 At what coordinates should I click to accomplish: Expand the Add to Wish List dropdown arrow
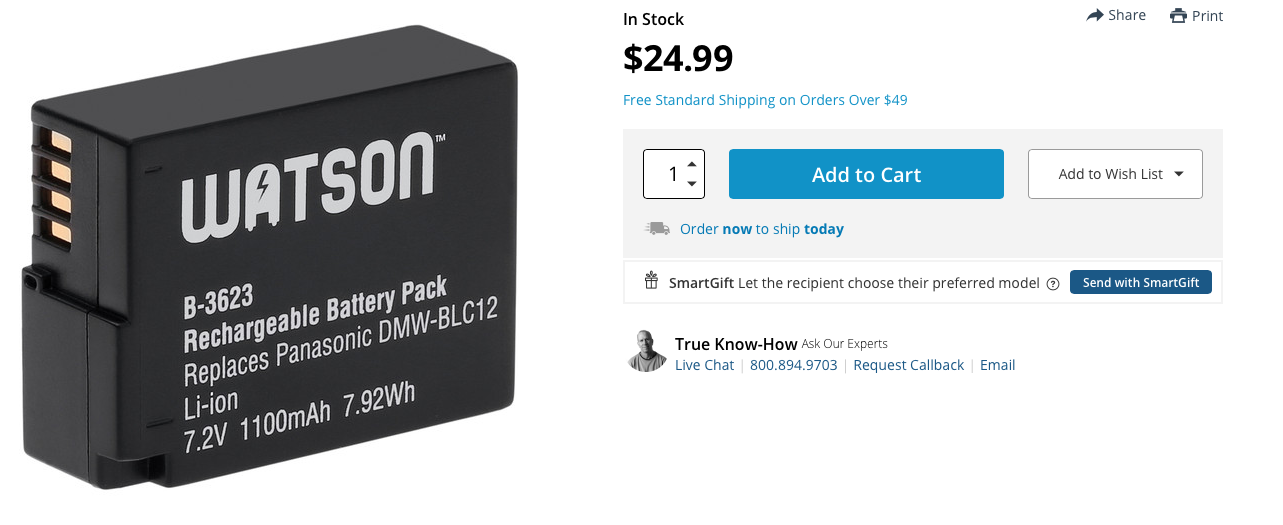coord(1179,174)
